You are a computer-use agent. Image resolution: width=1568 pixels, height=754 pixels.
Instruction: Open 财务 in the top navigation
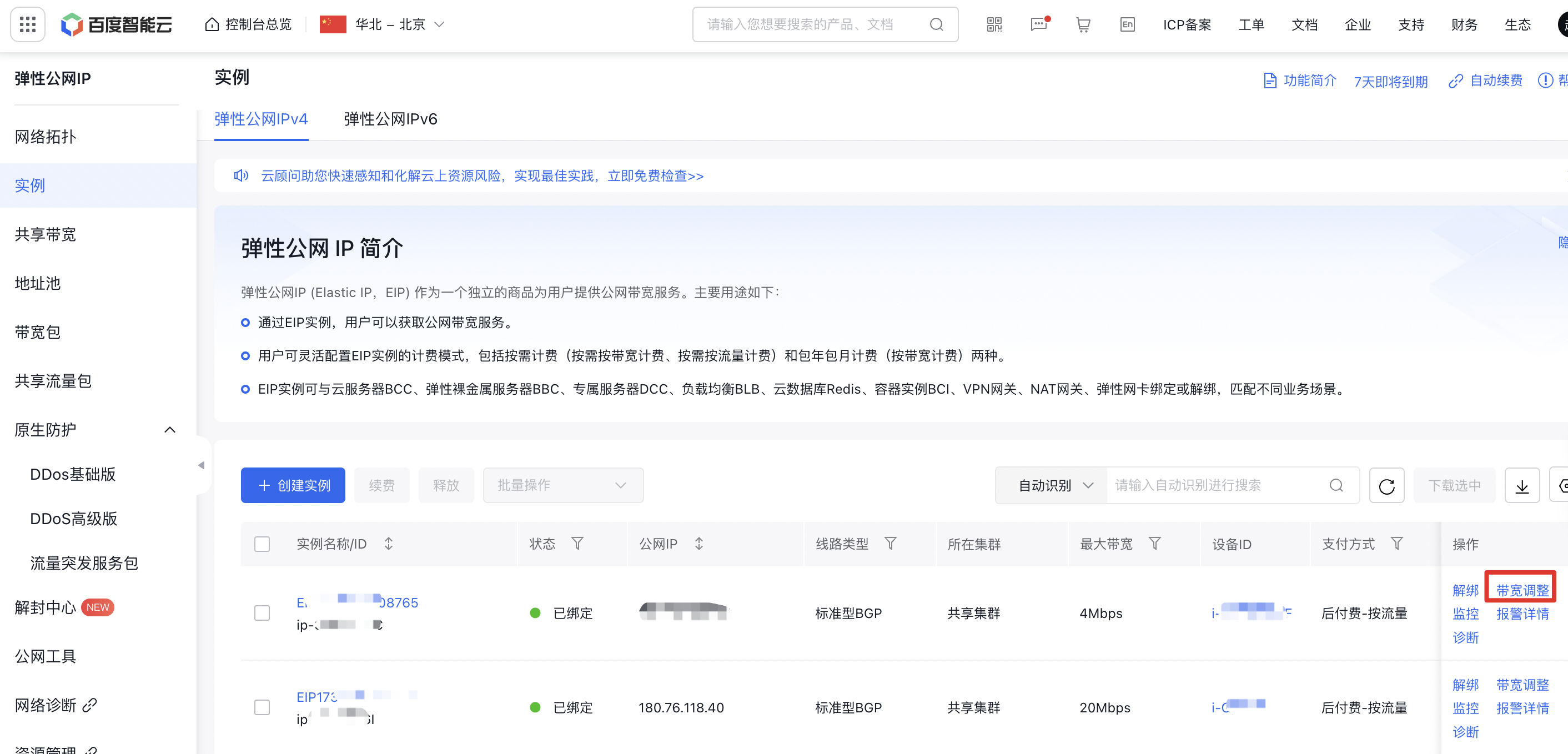tap(1464, 25)
